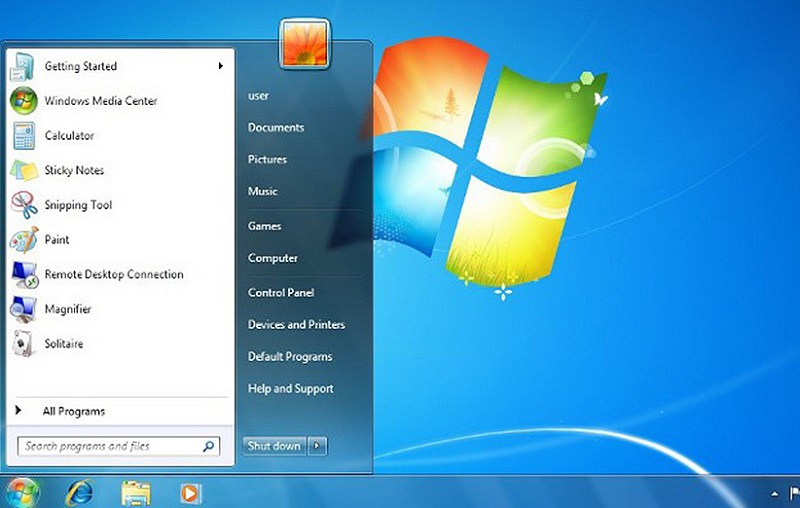The image size is (800, 508).
Task: Open Control Panel from the right pane
Action: point(281,293)
